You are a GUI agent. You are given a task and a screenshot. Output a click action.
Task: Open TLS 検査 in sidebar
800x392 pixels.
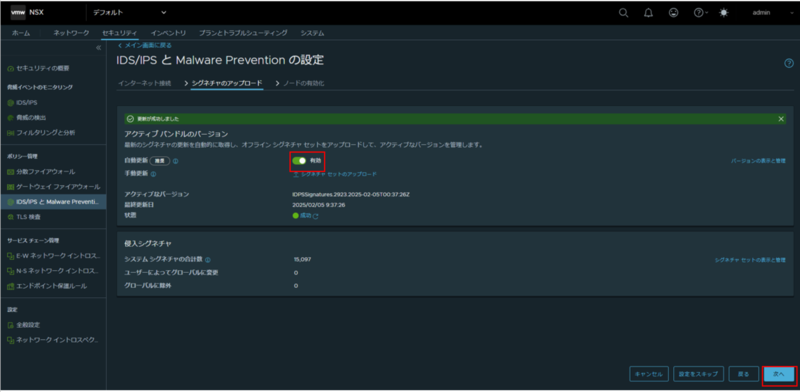pyautogui.click(x=28, y=217)
